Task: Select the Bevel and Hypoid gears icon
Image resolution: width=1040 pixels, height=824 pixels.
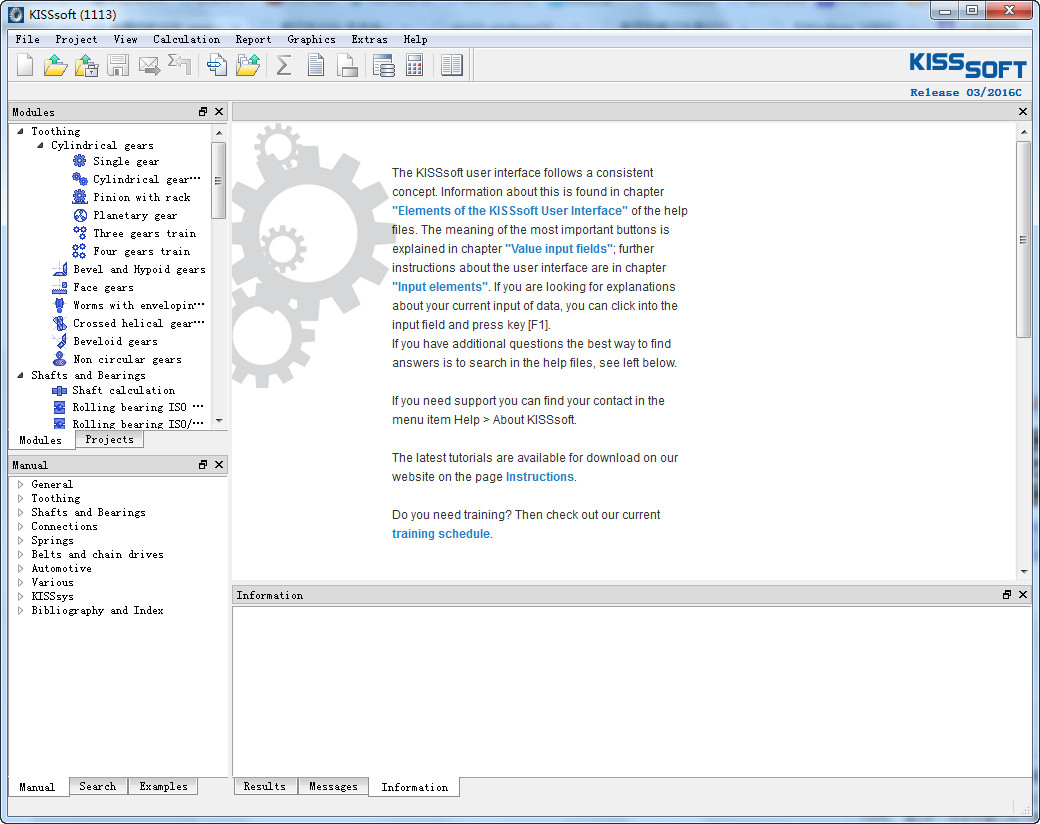Action: (x=60, y=269)
